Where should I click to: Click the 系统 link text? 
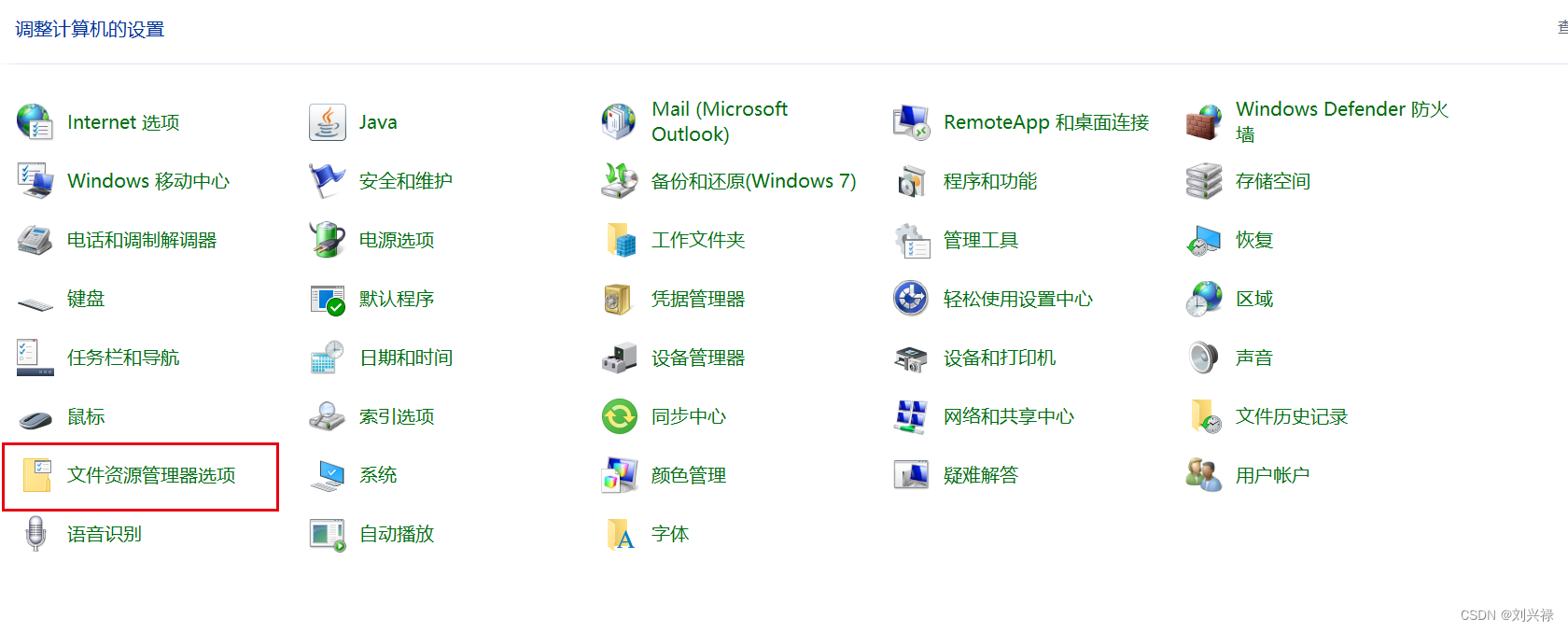378,475
